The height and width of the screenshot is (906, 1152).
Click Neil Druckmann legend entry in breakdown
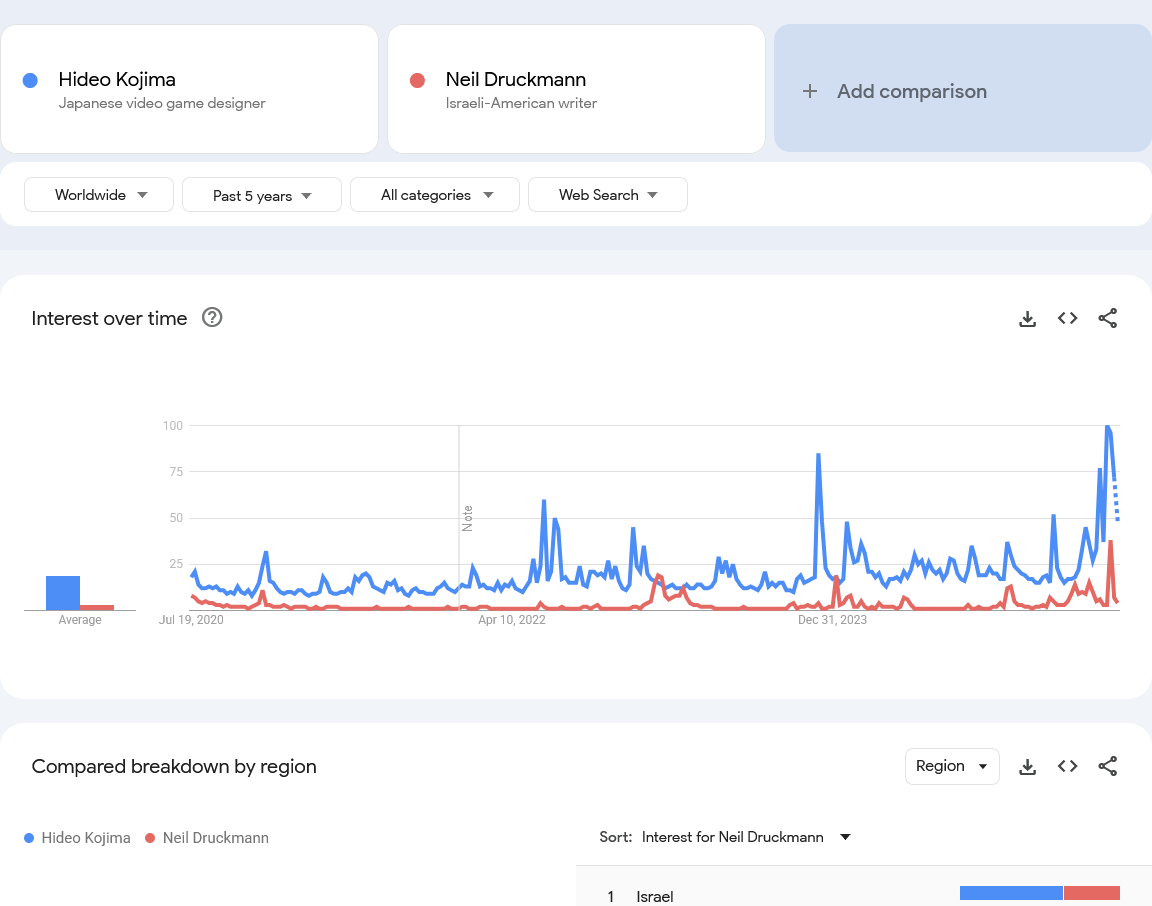pos(207,838)
